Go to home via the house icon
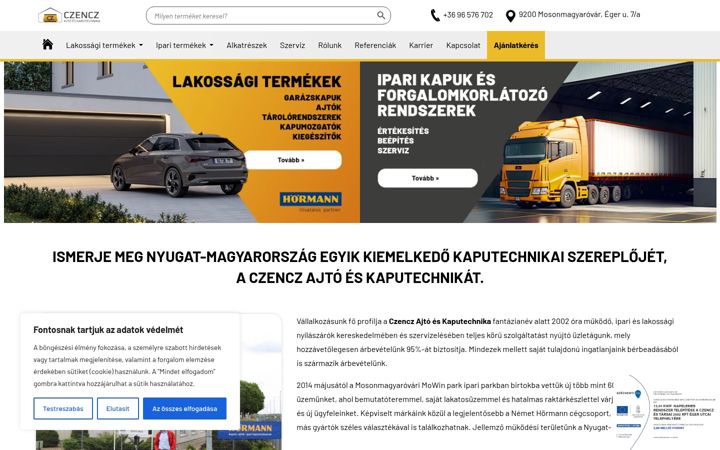The image size is (720, 450). click(47, 45)
